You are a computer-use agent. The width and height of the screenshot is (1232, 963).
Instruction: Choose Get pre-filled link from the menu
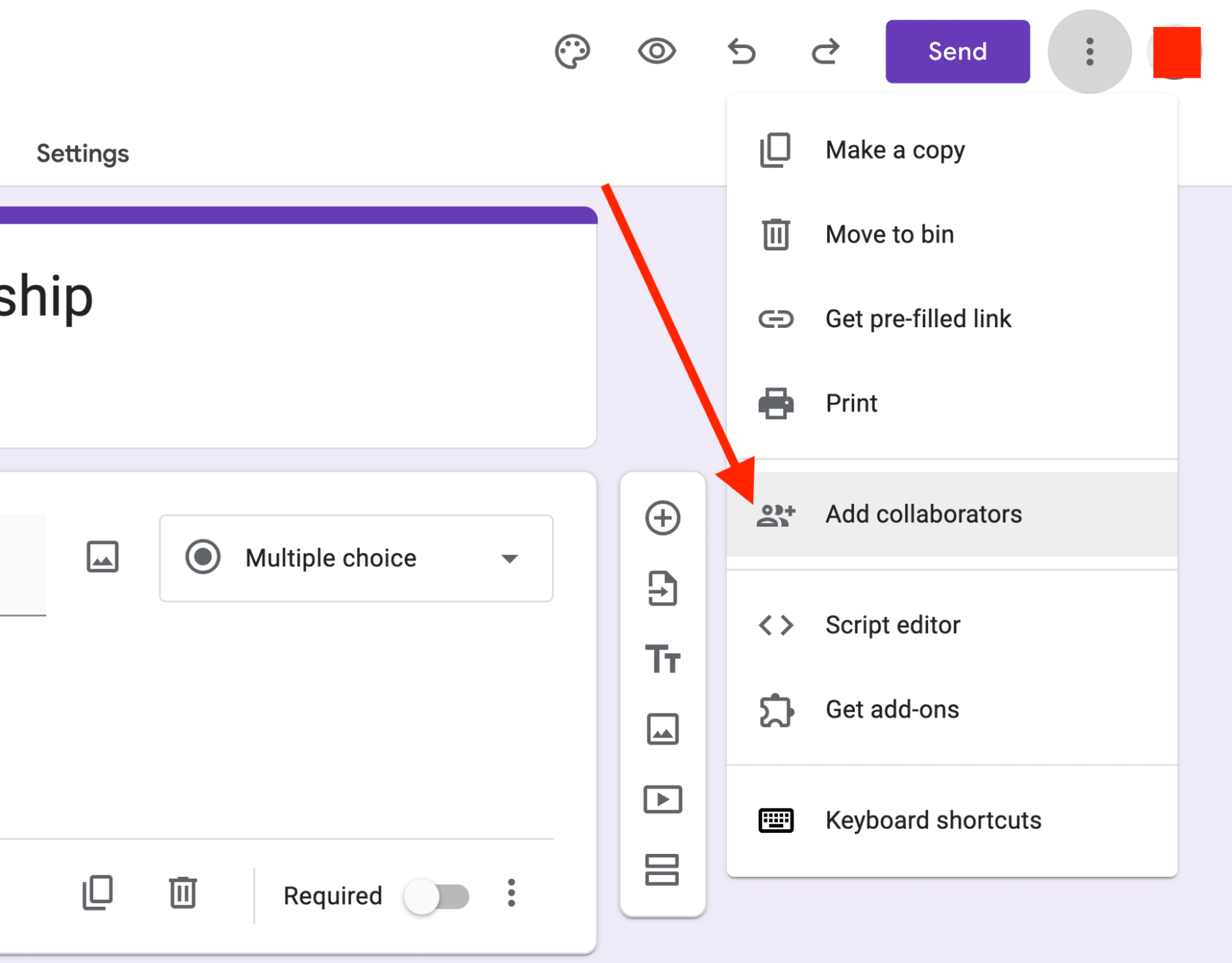[x=918, y=319]
